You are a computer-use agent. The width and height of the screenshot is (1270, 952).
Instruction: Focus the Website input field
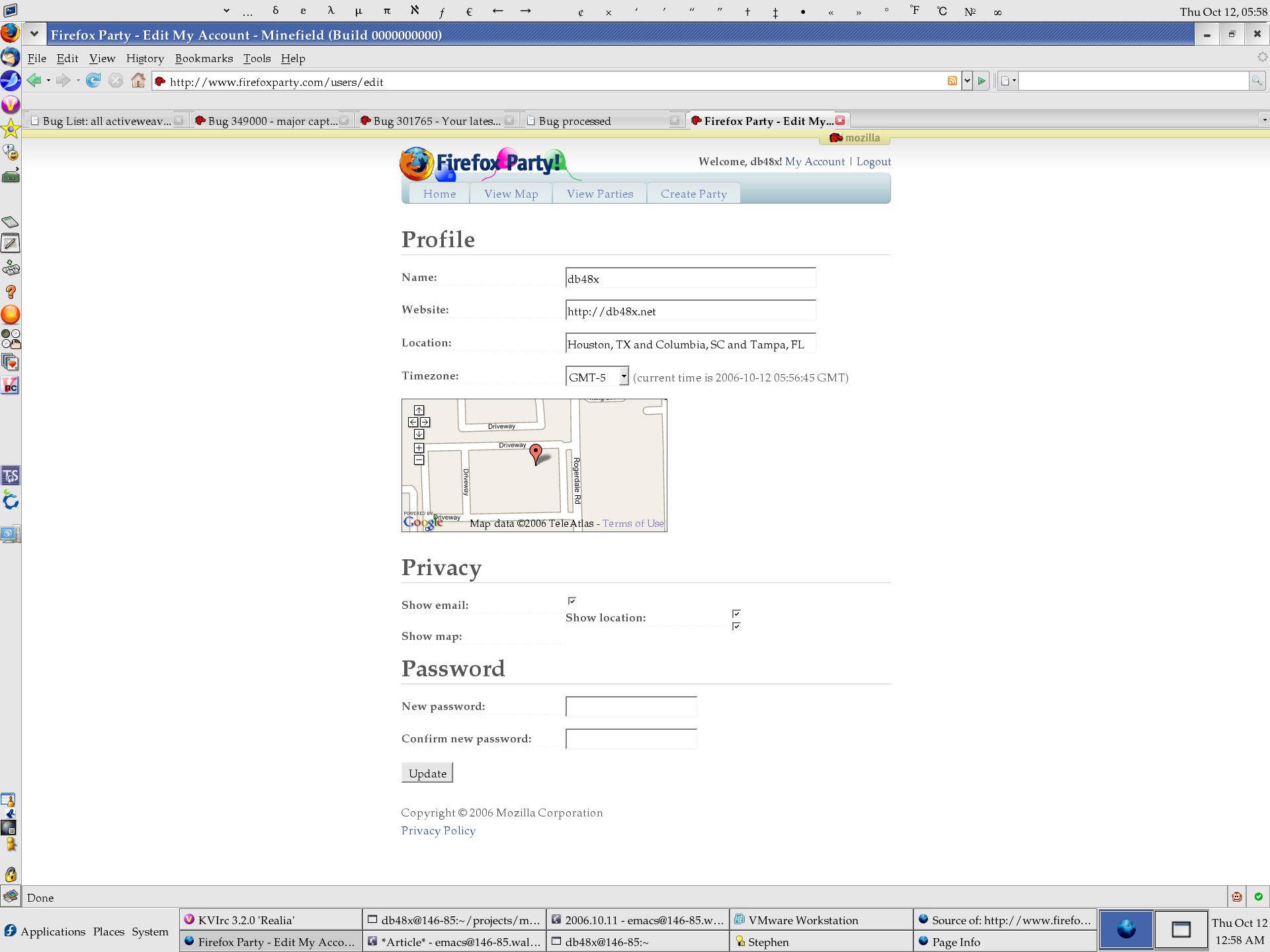pyautogui.click(x=691, y=311)
